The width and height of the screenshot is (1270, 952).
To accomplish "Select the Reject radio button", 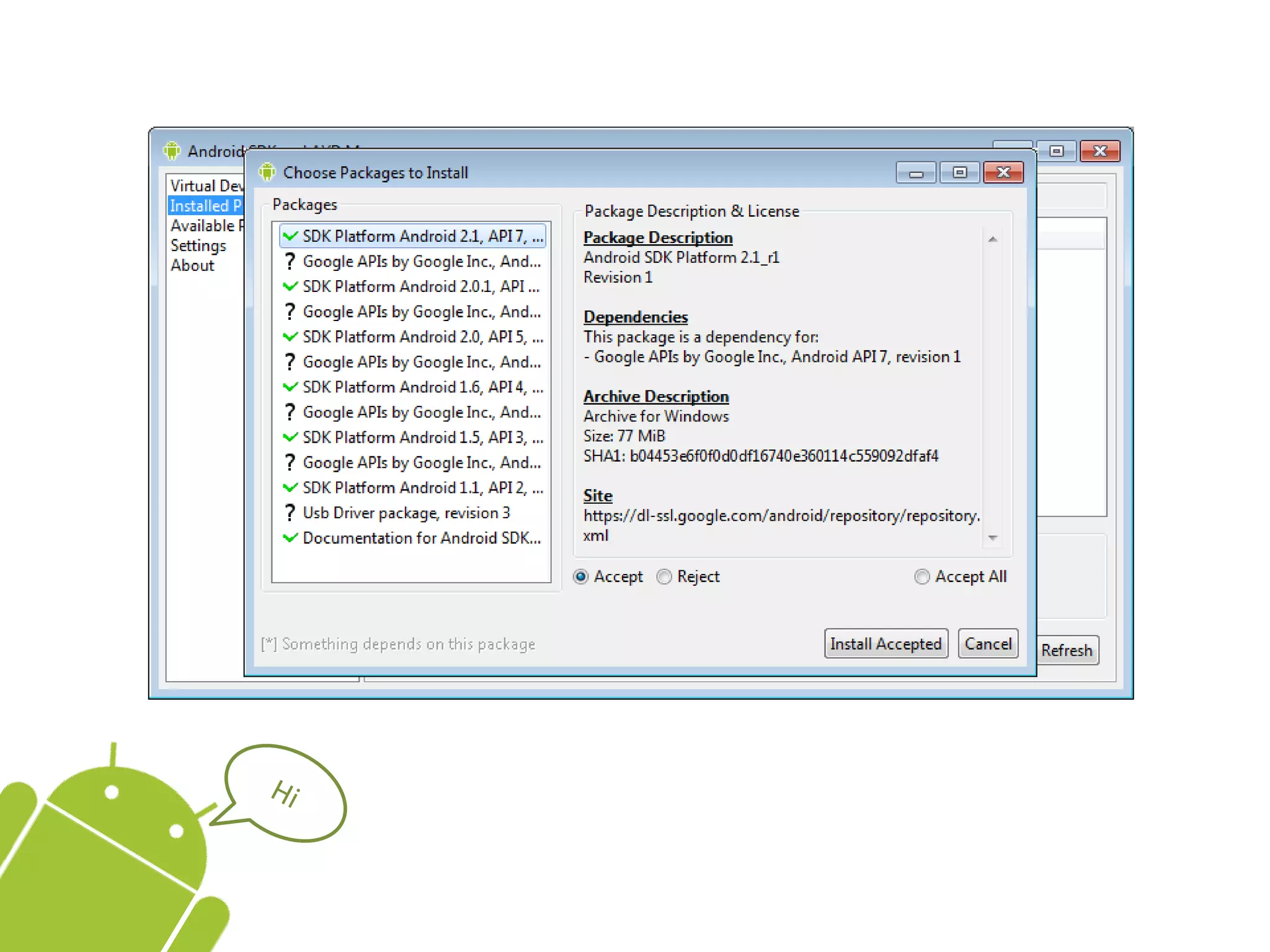I will [x=664, y=577].
